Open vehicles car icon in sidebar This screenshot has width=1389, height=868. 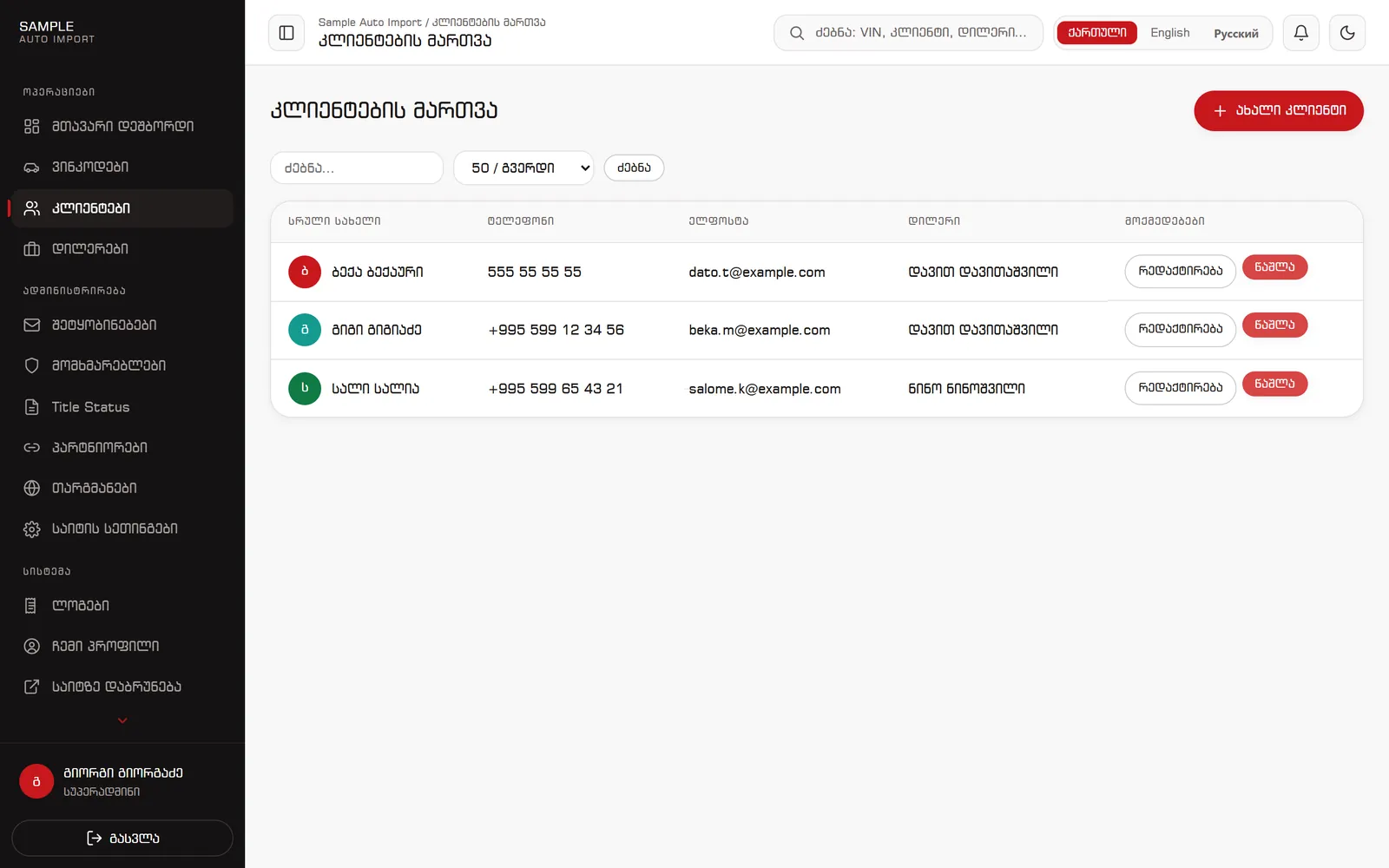[x=32, y=167]
